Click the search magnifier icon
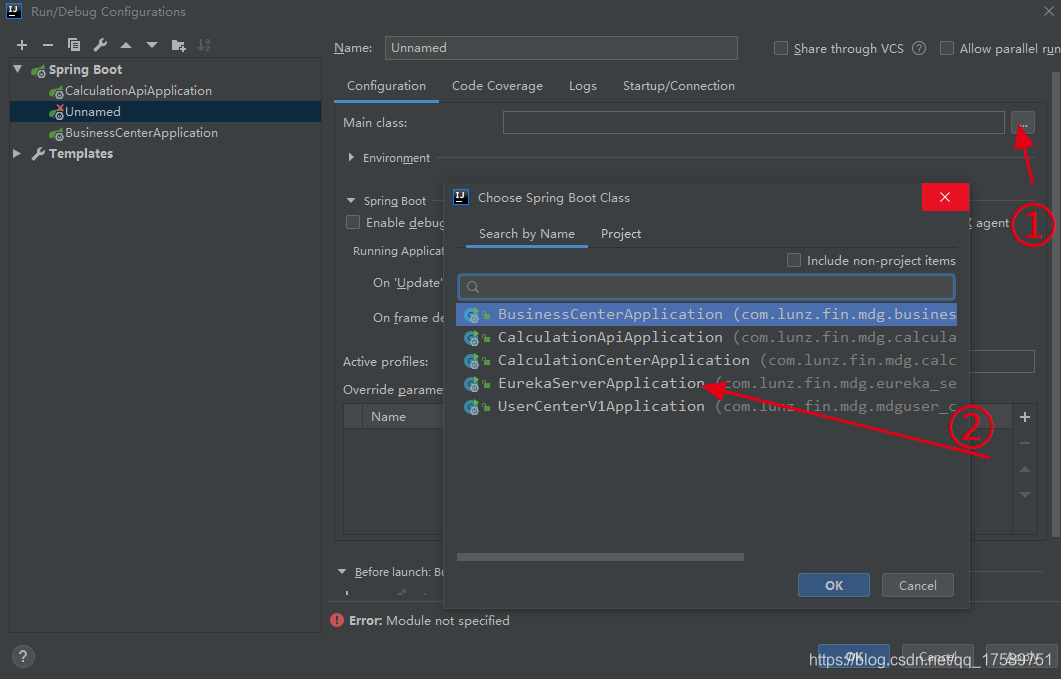Screen dimensions: 1061x679 [x=473, y=287]
